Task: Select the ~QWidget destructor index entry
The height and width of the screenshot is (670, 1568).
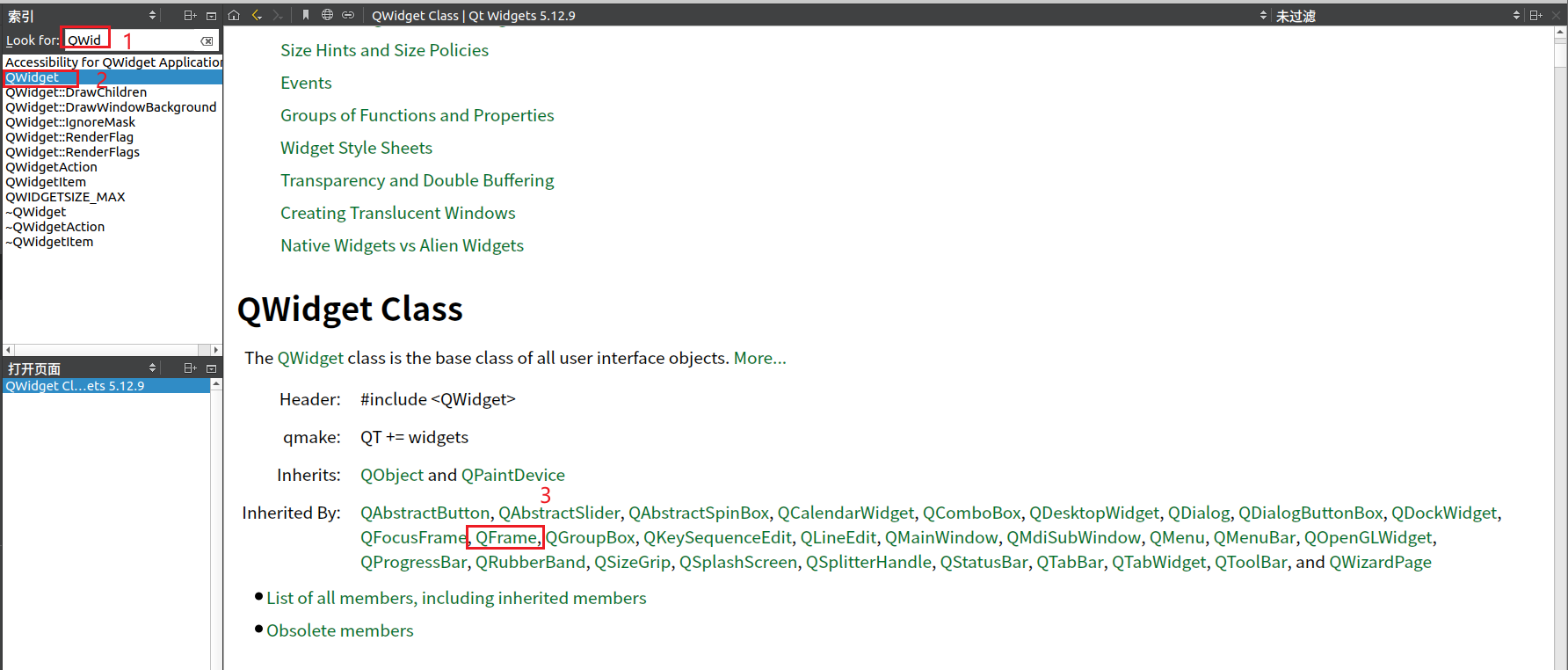Action: 113,212
